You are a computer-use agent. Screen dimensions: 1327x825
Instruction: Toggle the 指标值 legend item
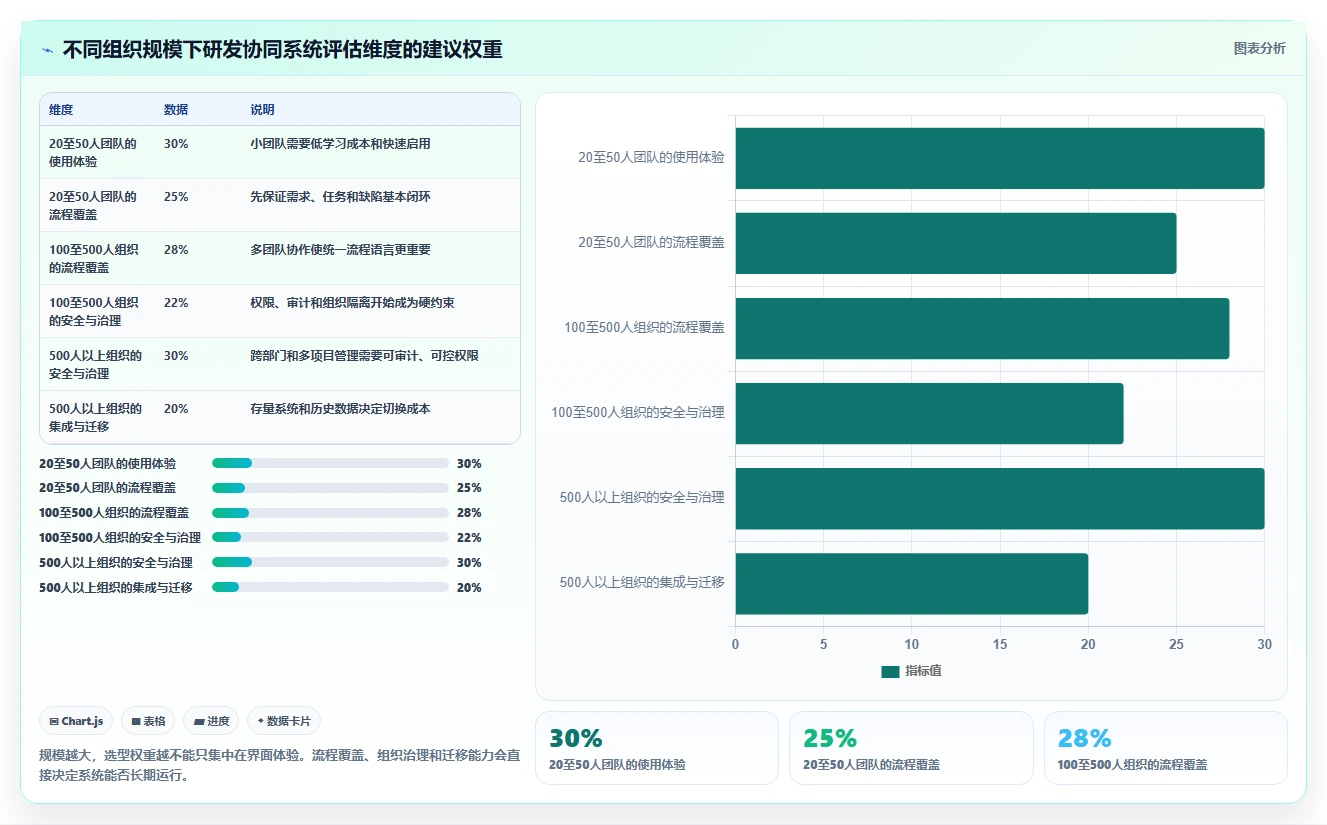pos(911,671)
